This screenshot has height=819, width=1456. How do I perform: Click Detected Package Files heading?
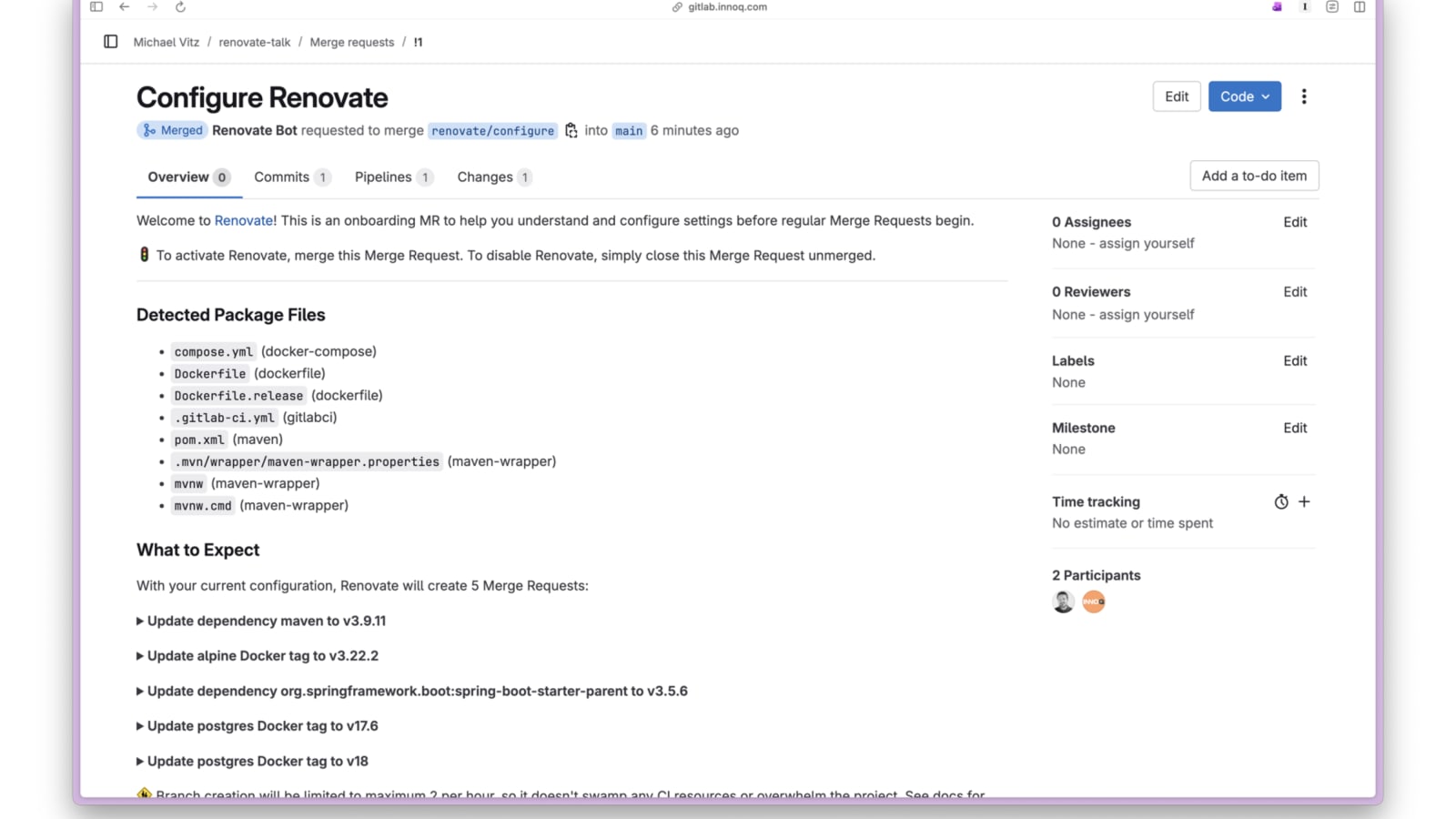(x=231, y=315)
